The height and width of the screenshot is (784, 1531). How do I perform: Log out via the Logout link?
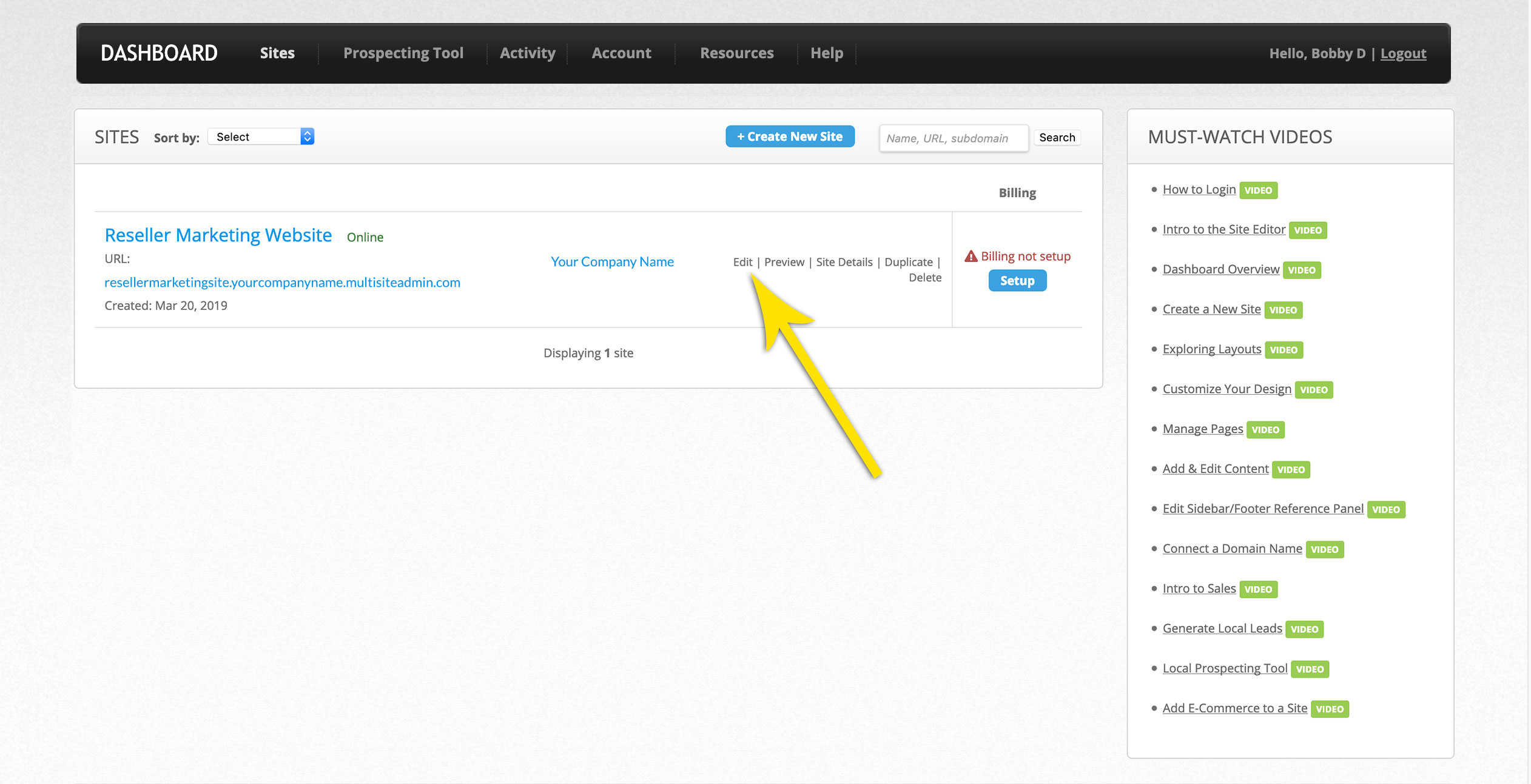pos(1403,53)
